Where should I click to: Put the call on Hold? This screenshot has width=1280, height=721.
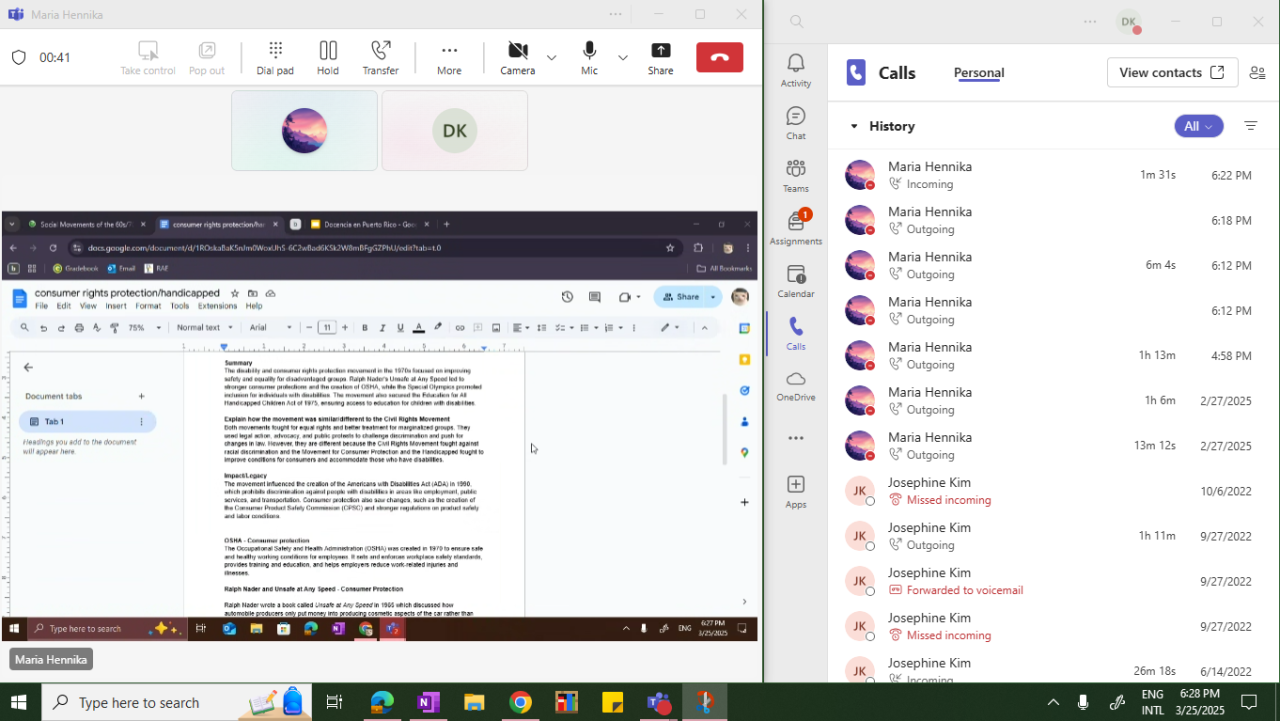tap(328, 58)
